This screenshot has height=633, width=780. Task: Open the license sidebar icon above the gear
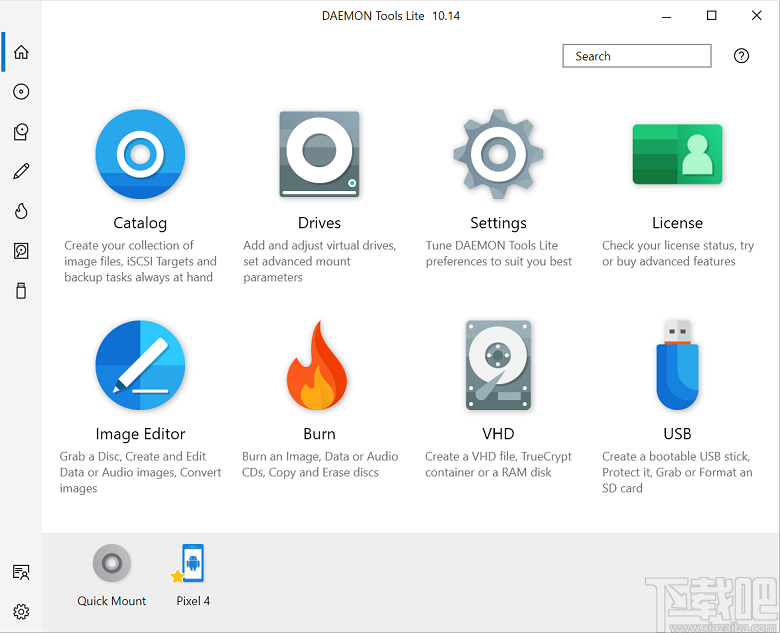(21, 572)
